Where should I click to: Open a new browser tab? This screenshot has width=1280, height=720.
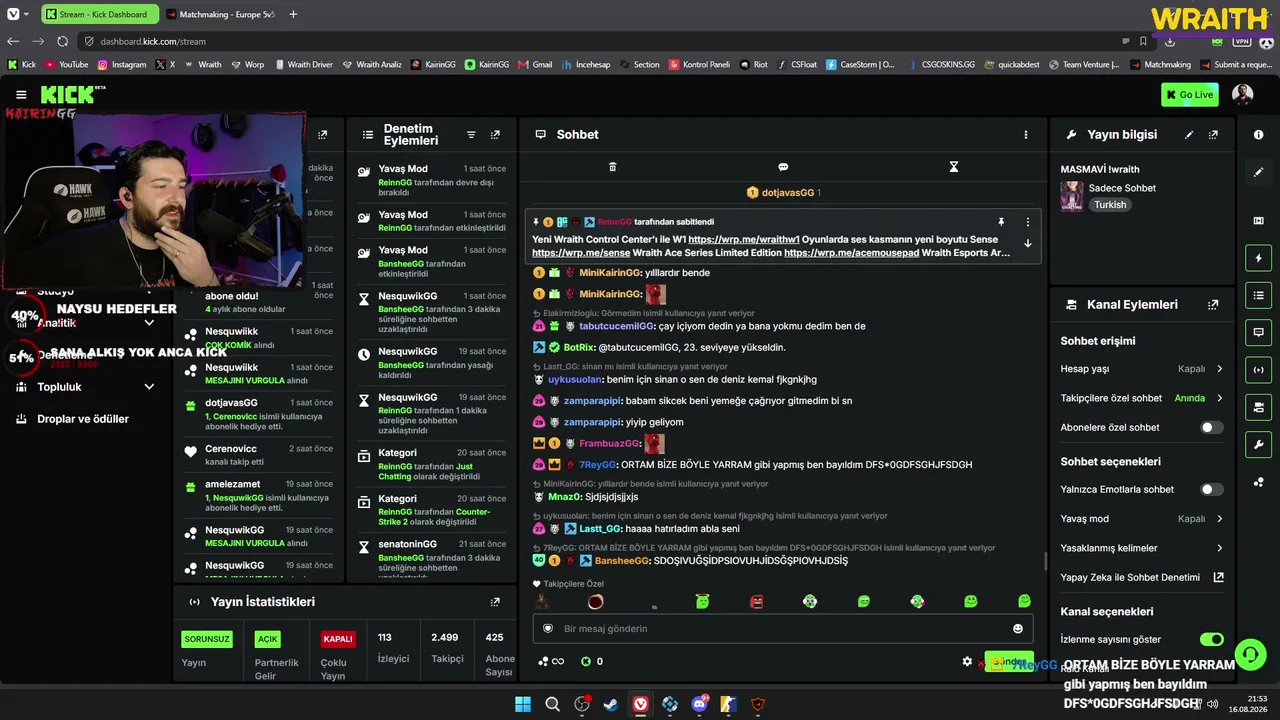point(293,14)
